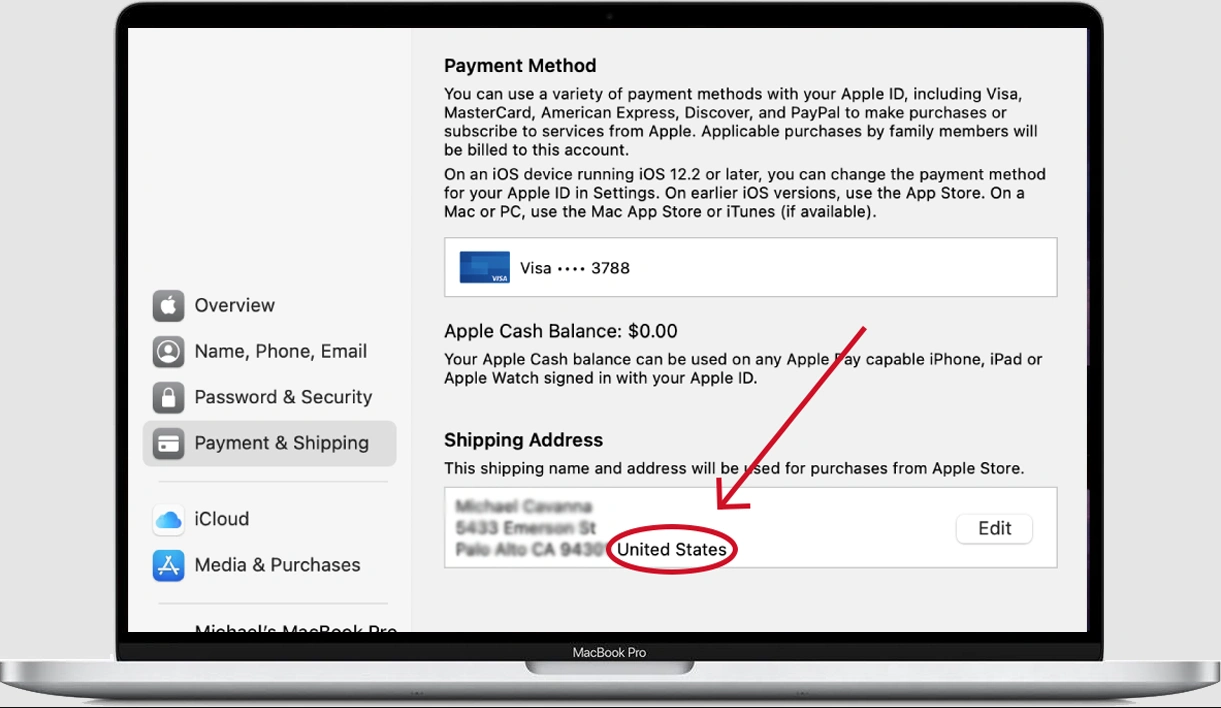Click the Apple logo Overview icon

(x=168, y=305)
